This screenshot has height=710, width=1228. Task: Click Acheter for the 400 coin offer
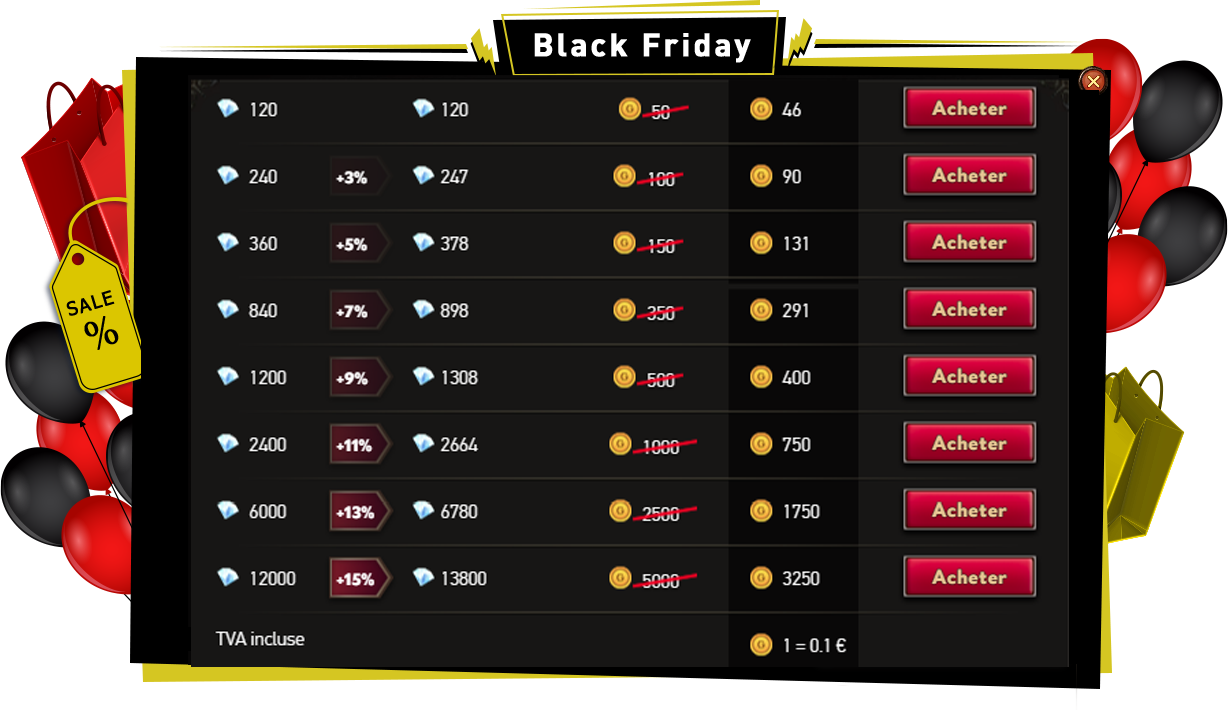click(969, 376)
